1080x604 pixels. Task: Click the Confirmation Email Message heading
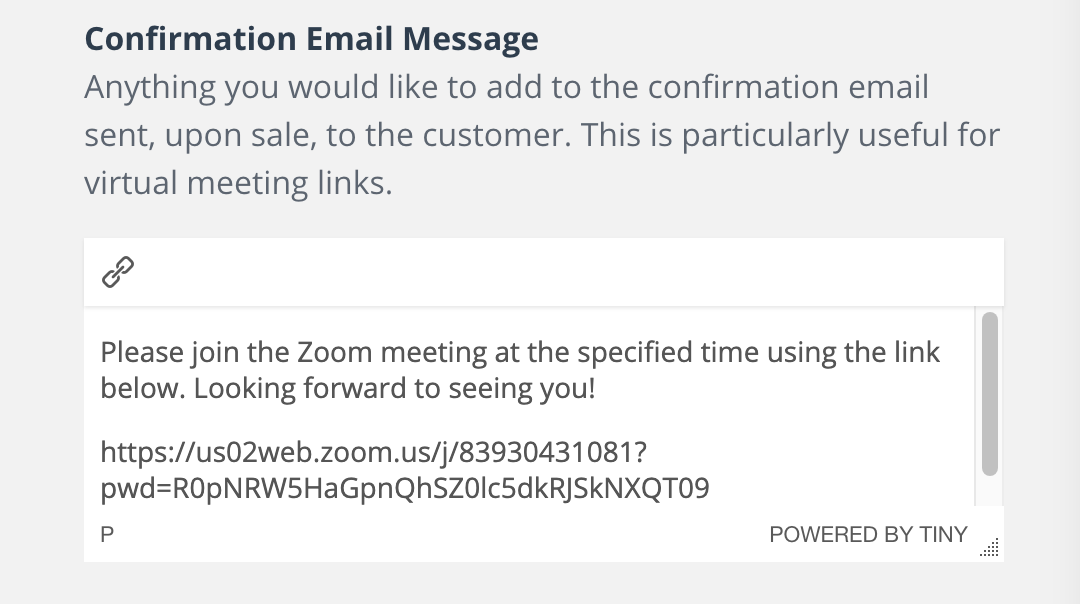tap(311, 39)
